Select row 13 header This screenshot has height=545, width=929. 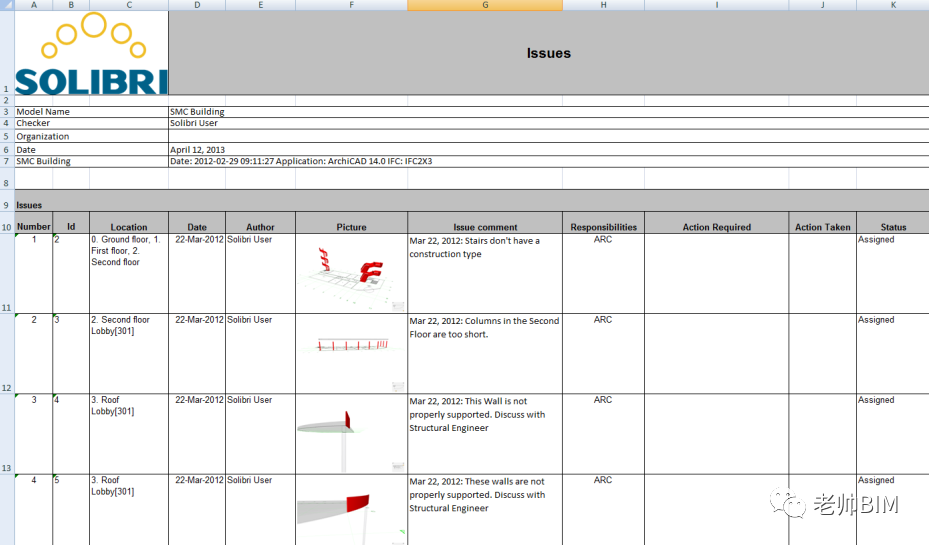(7, 434)
